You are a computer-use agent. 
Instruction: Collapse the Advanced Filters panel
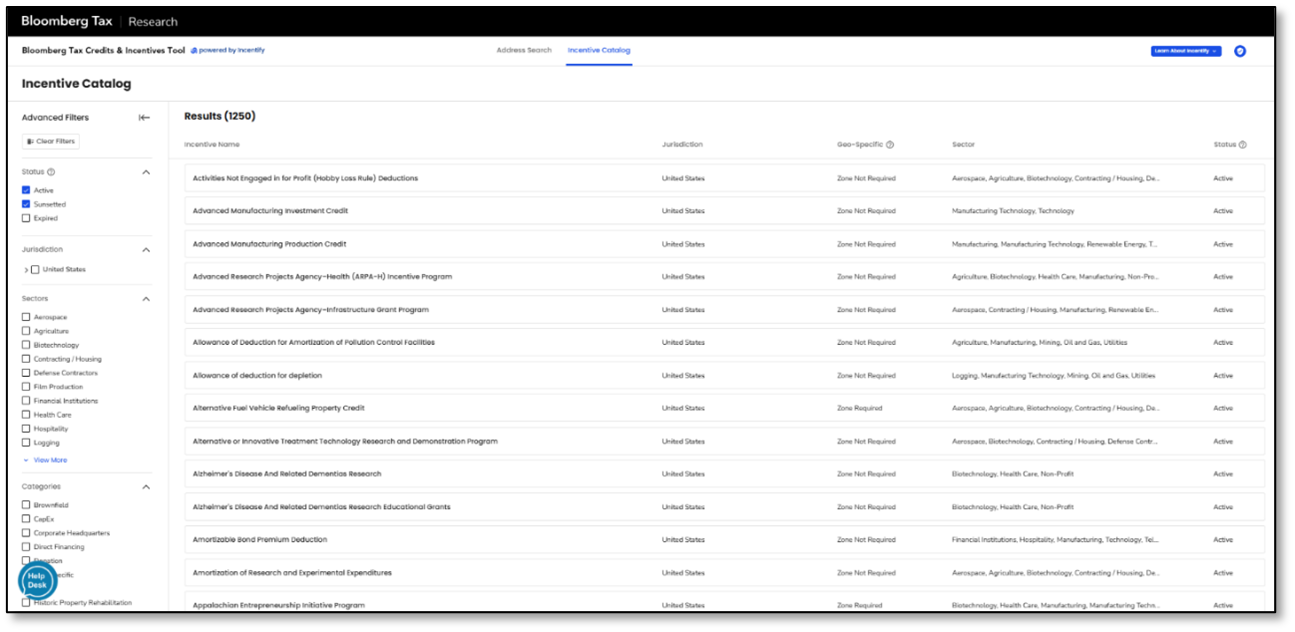tap(144, 118)
